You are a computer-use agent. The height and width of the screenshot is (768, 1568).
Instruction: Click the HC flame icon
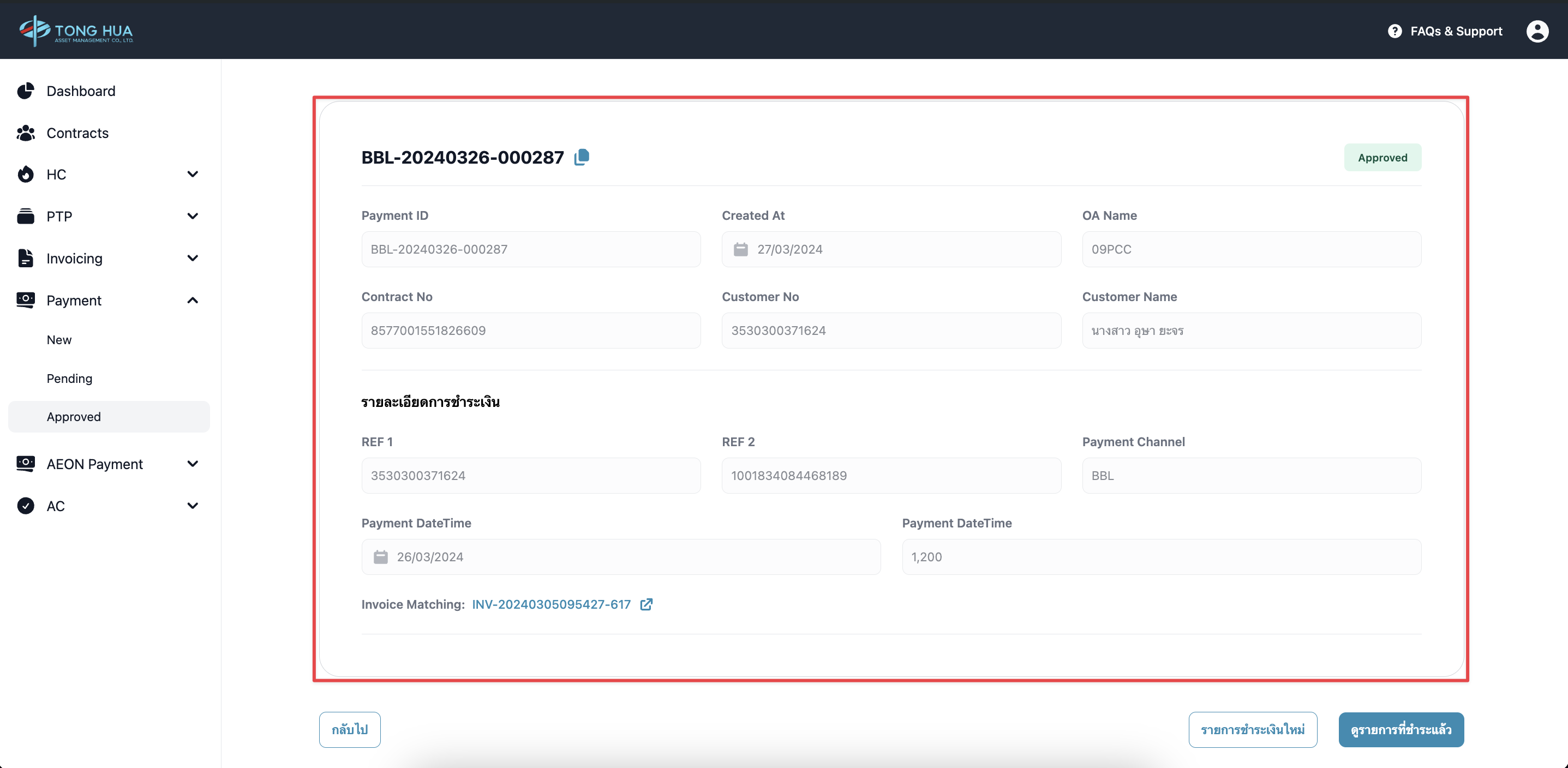click(x=25, y=174)
